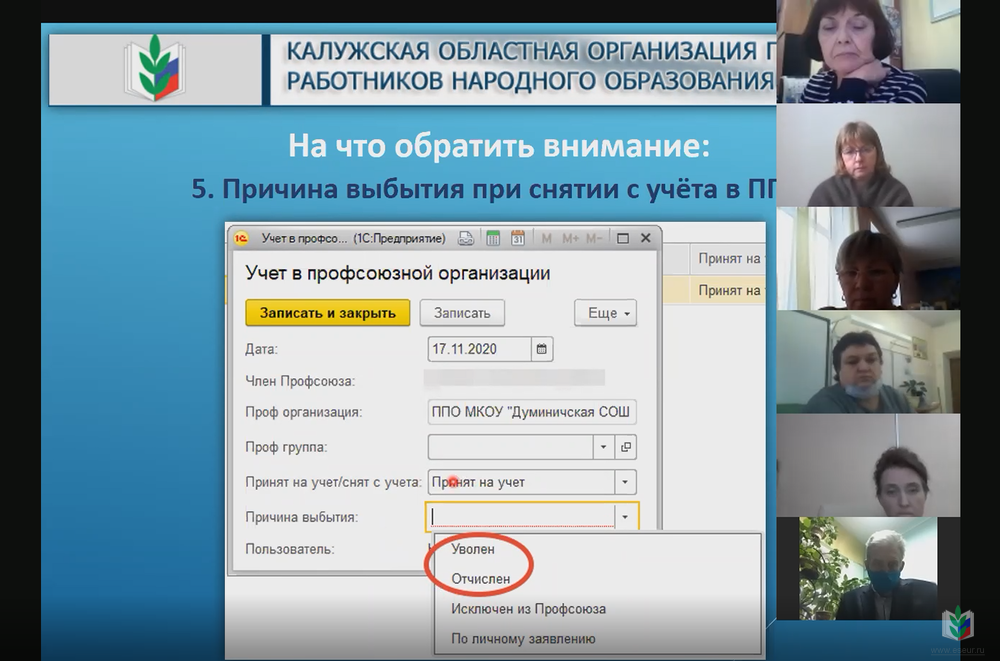Click the Записать и закрыть button

(328, 313)
